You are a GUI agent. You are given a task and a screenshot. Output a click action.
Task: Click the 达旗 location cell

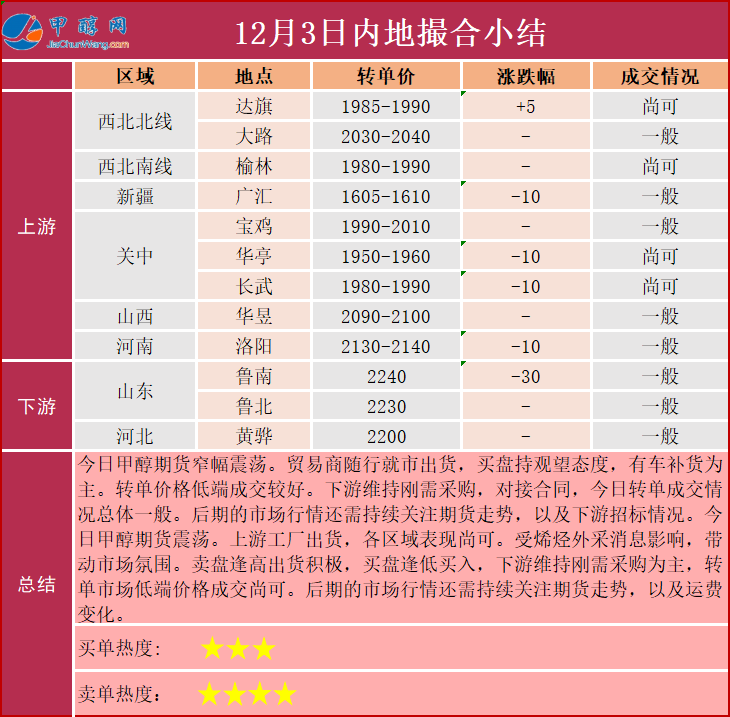coord(254,107)
